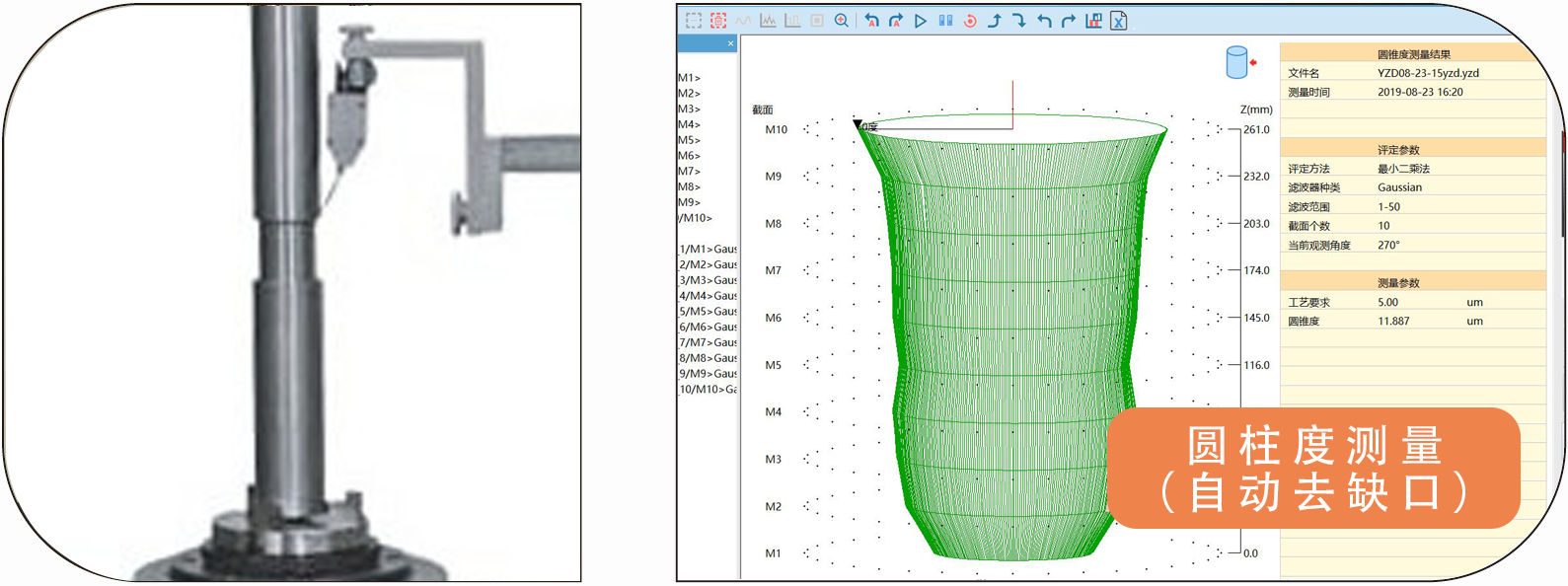Screen dimensions: 1568x586
Task: Click the 0度 angle marker triangle
Action: tap(858, 125)
